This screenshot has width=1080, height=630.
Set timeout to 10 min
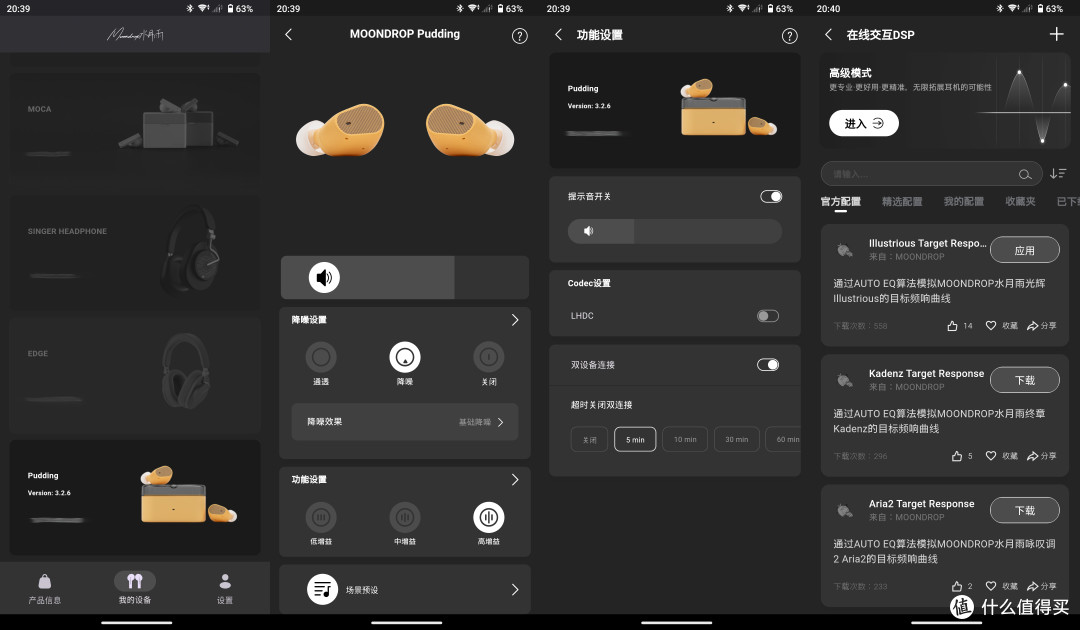[x=685, y=439]
